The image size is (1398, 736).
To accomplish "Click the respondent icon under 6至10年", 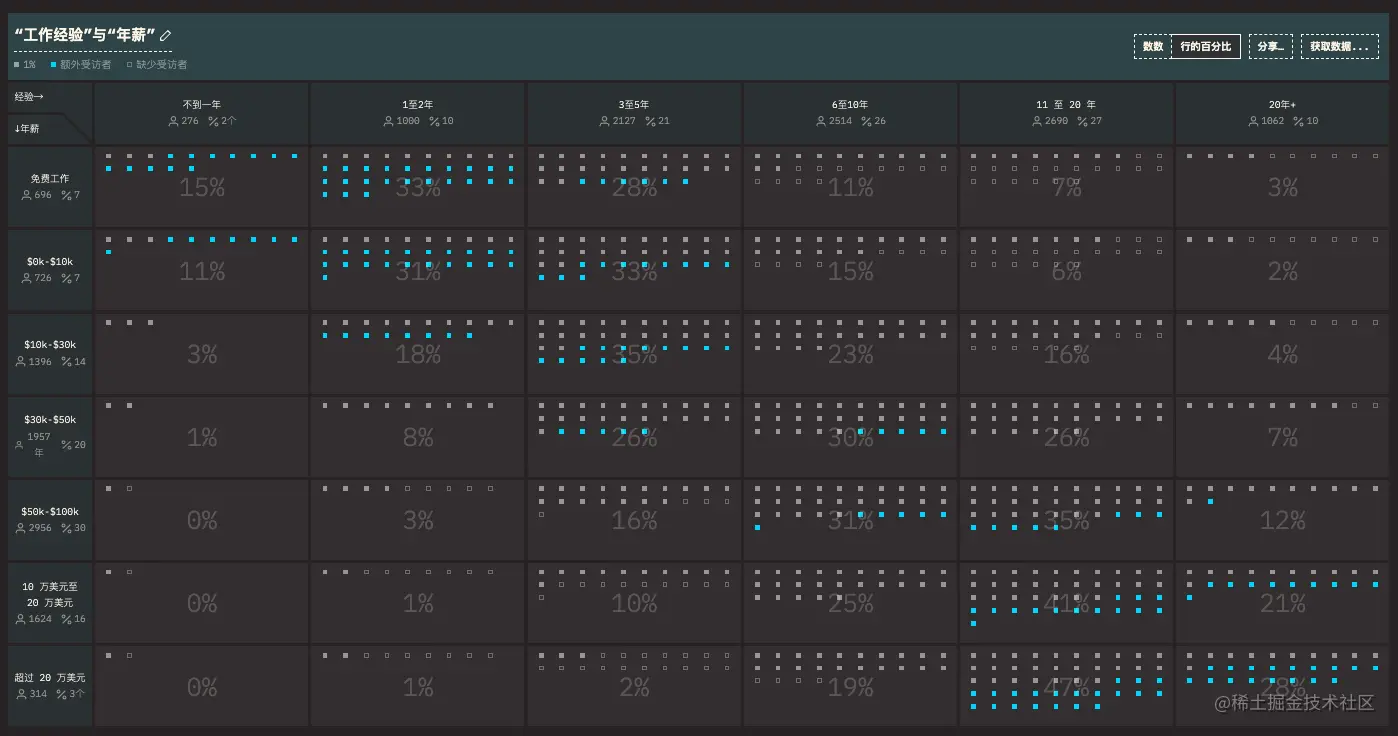I will [820, 121].
